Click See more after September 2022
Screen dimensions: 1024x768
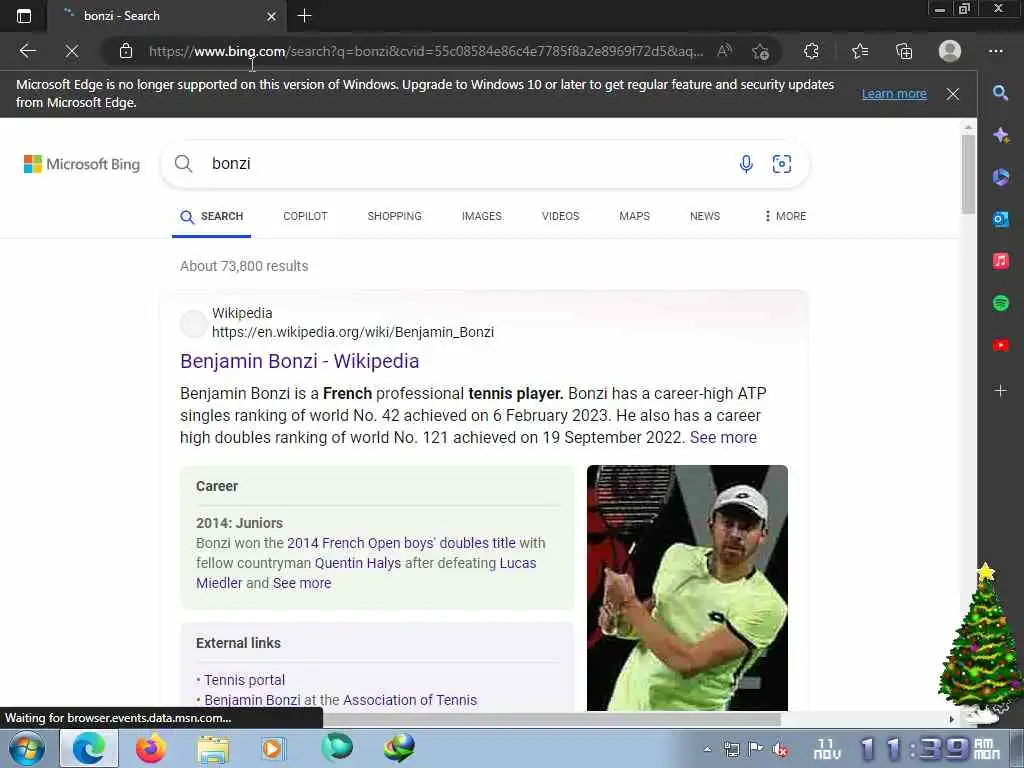pos(724,438)
